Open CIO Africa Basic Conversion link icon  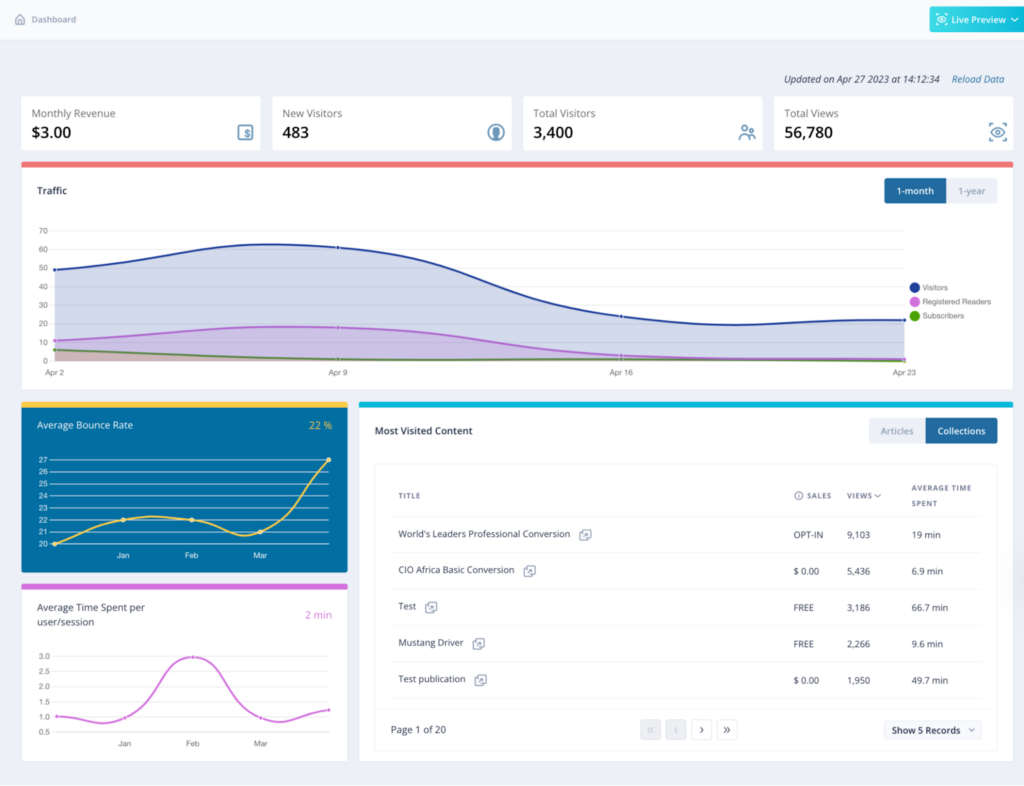coord(529,571)
